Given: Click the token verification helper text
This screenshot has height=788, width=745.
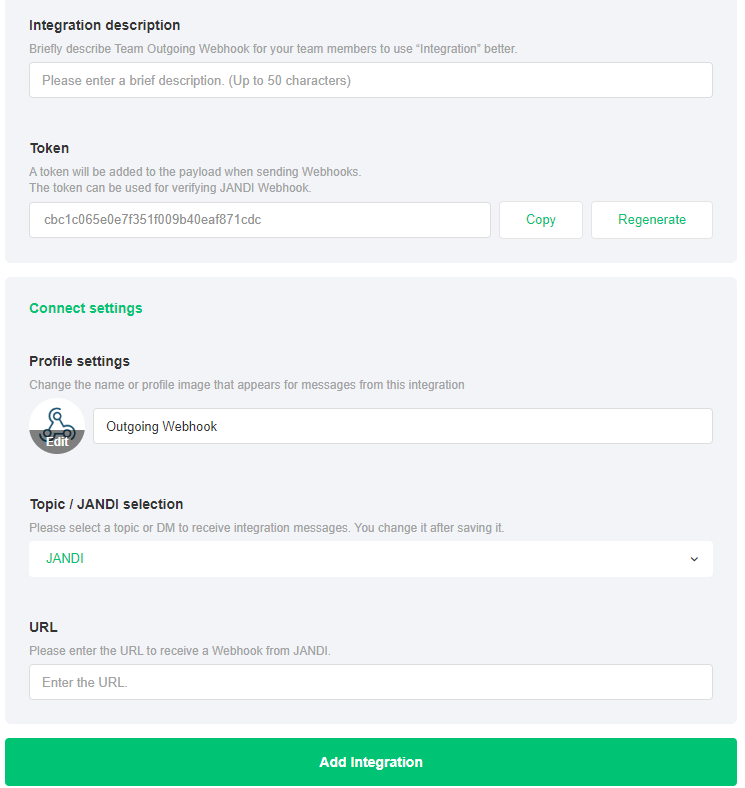Looking at the screenshot, I should point(170,187).
